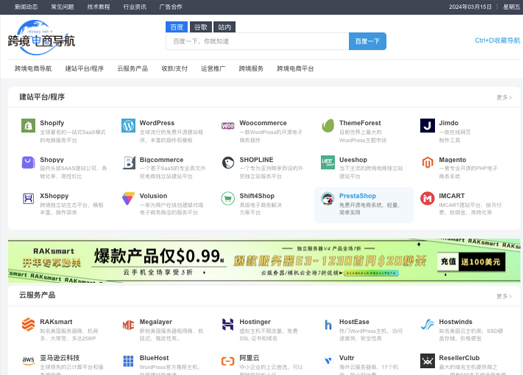Open the Jimdo J icon
Image resolution: width=523 pixels, height=375 pixels.
(x=427, y=126)
